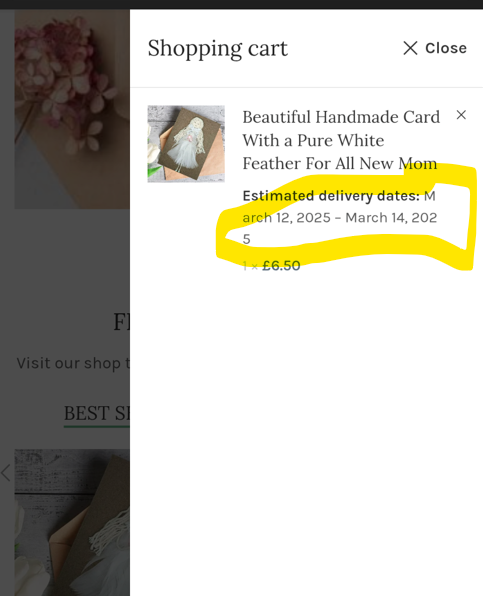This screenshot has height=596, width=483.
Task: Click the dimmed pink hydrangea hero image
Action: [x=72, y=109]
